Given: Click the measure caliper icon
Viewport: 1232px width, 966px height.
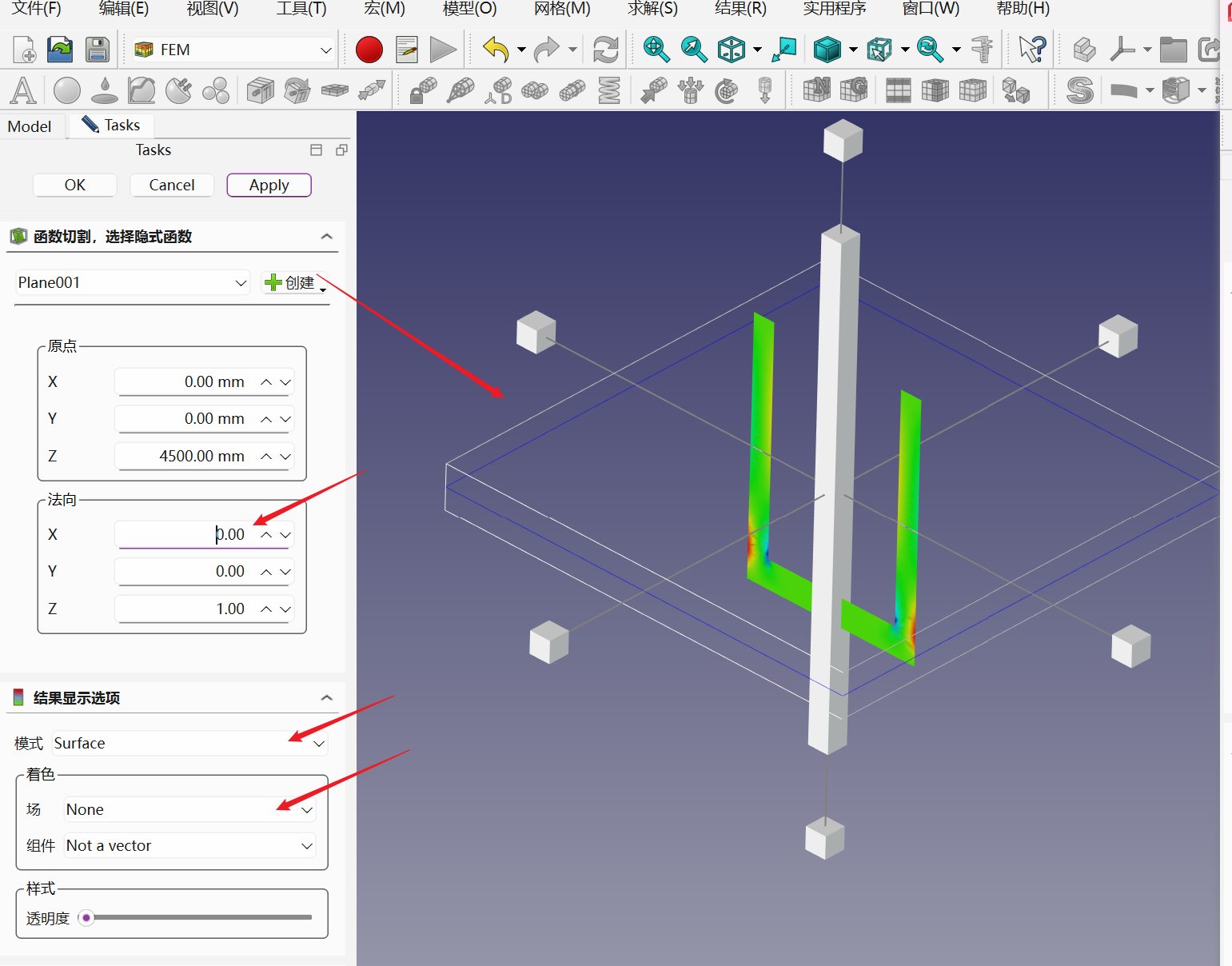Looking at the screenshot, I should coord(982,50).
